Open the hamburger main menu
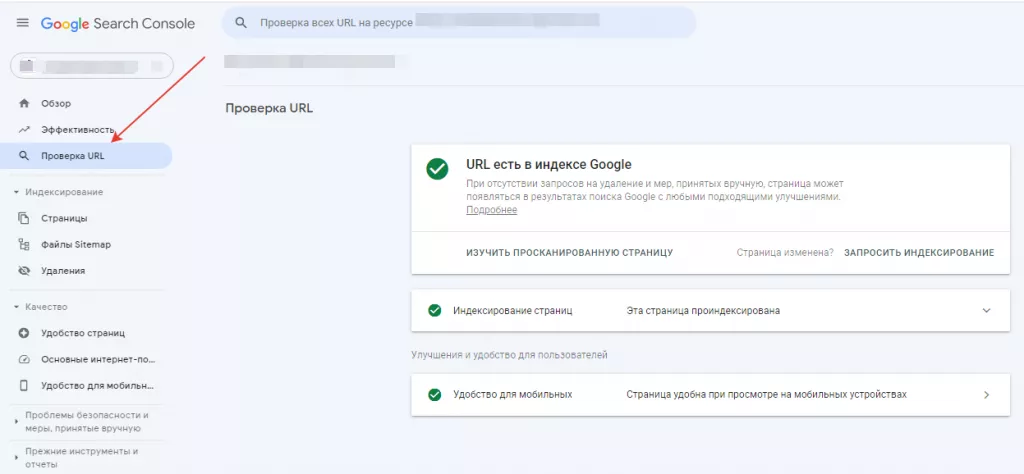This screenshot has height=474, width=1024. (23, 23)
